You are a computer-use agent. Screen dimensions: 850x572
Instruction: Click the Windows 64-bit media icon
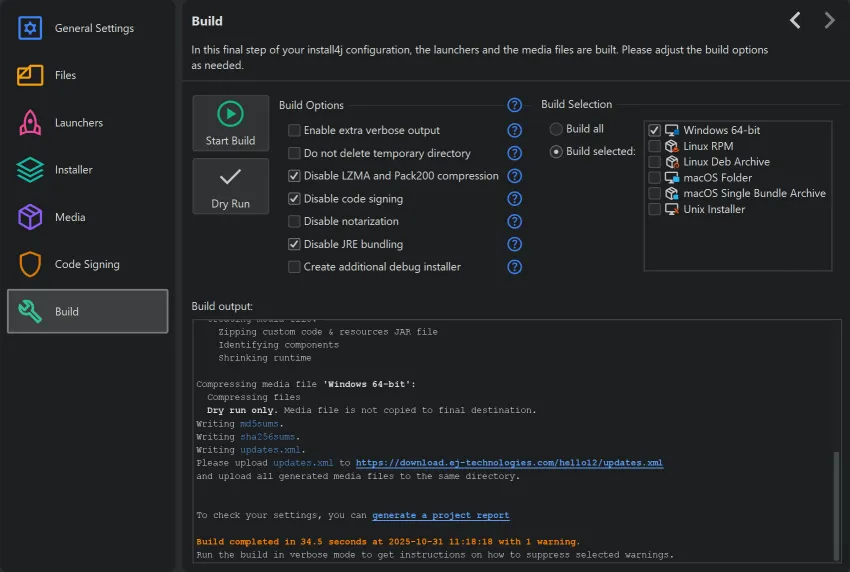tap(672, 130)
